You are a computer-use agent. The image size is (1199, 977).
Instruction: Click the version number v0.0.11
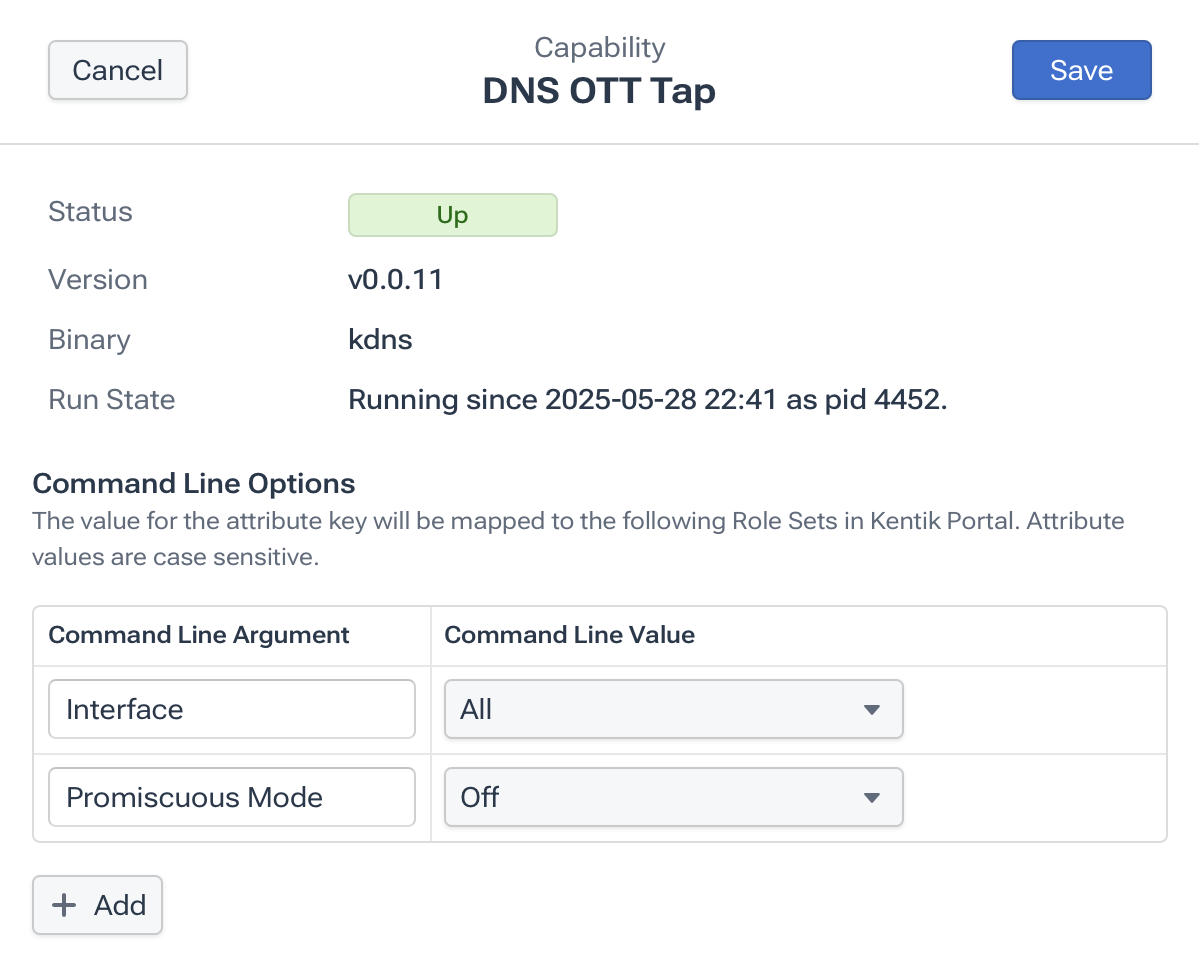click(x=395, y=280)
